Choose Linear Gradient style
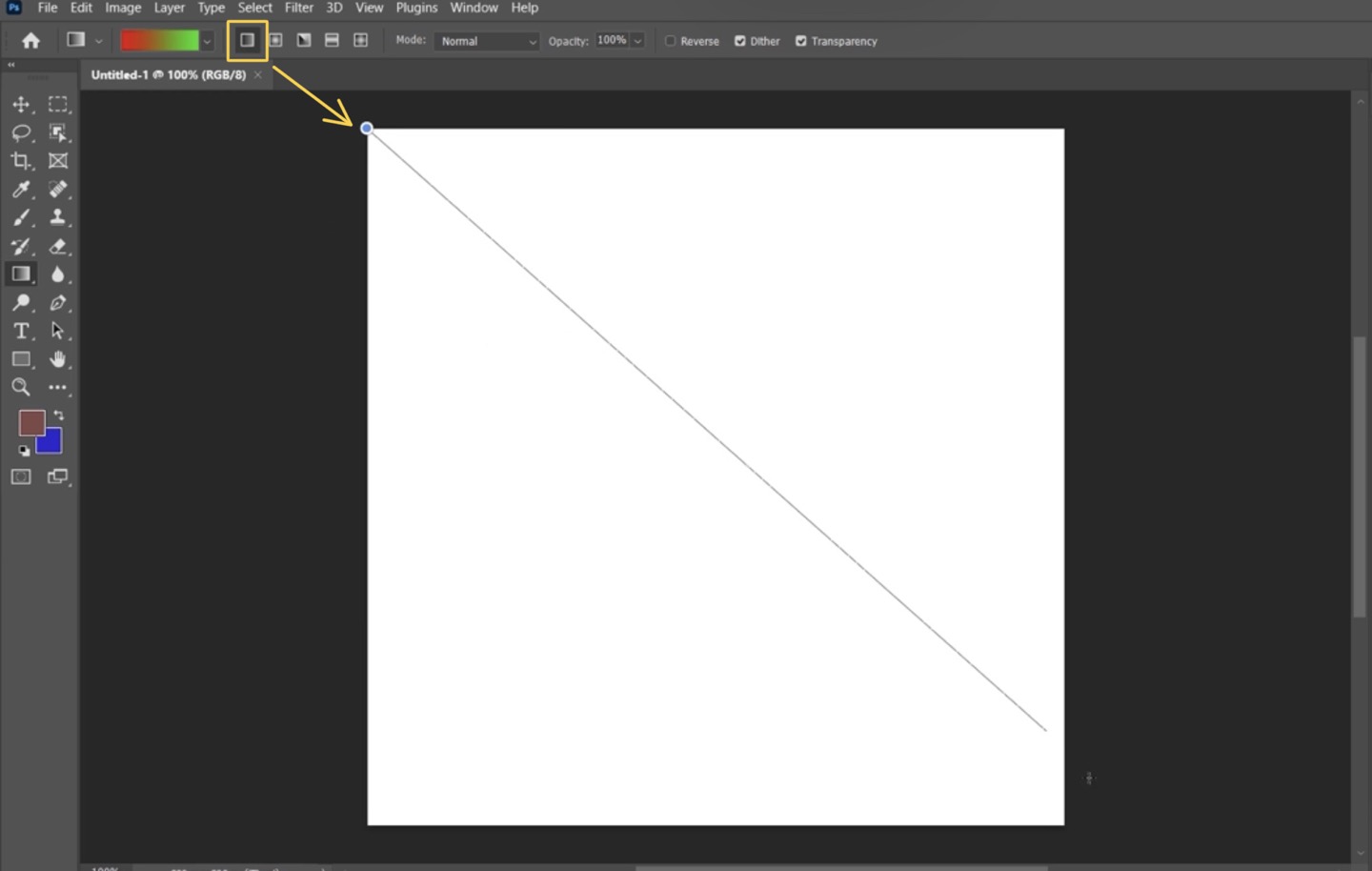 click(x=247, y=40)
